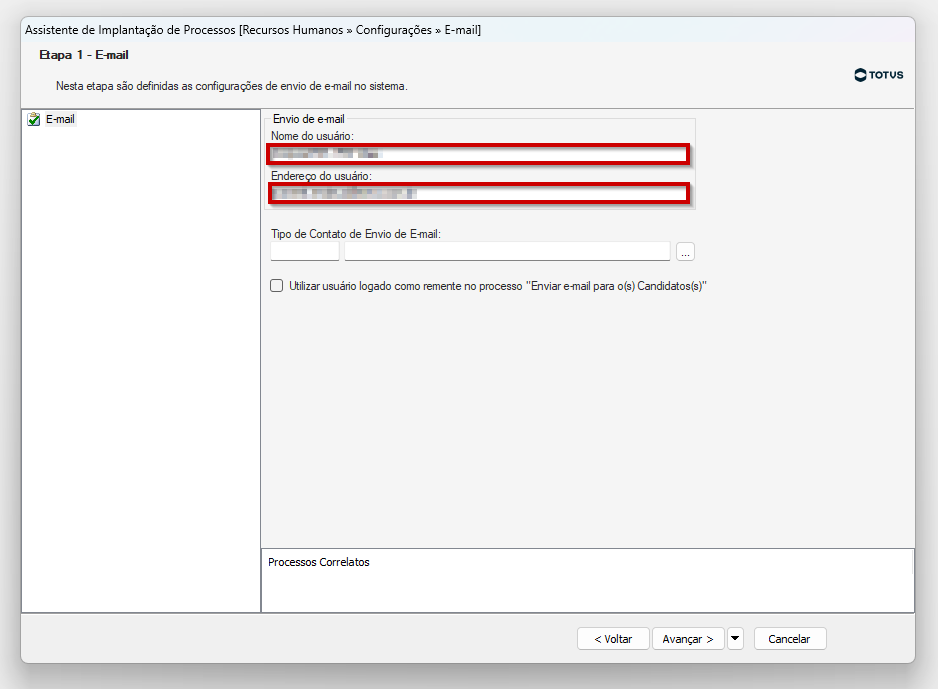Select the E-mail item in the left tree
Screen dimensions: 938x689
pos(60,119)
